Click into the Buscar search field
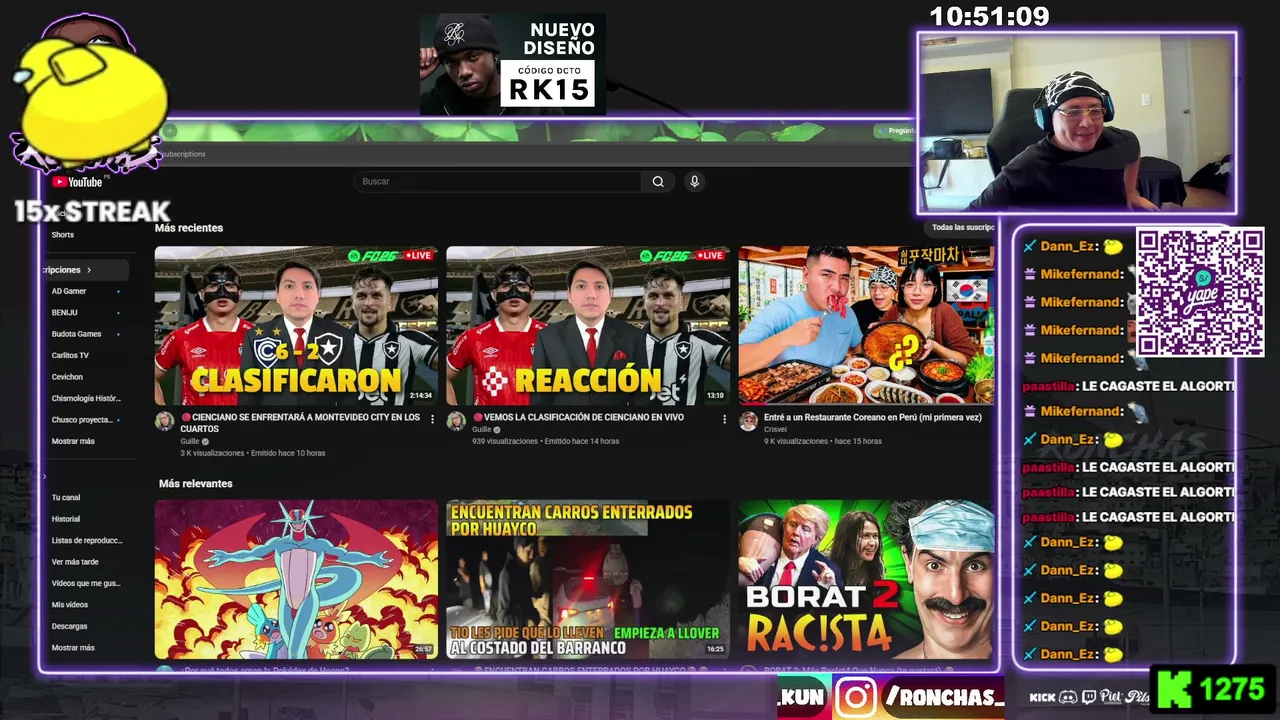The image size is (1280, 720). click(497, 181)
